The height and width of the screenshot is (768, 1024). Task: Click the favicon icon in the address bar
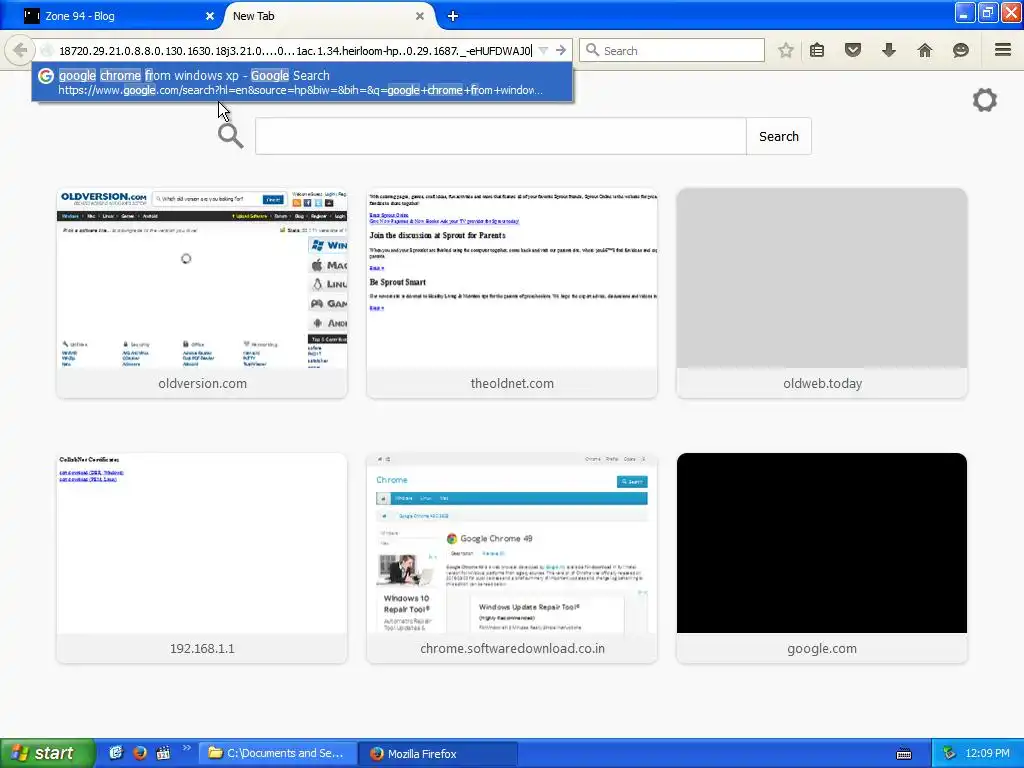[x=47, y=50]
